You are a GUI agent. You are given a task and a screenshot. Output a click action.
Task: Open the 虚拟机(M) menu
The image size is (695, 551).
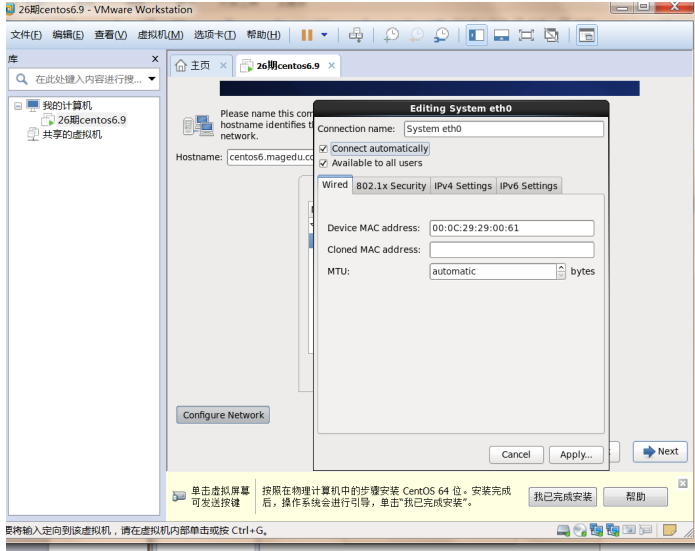tap(160, 35)
